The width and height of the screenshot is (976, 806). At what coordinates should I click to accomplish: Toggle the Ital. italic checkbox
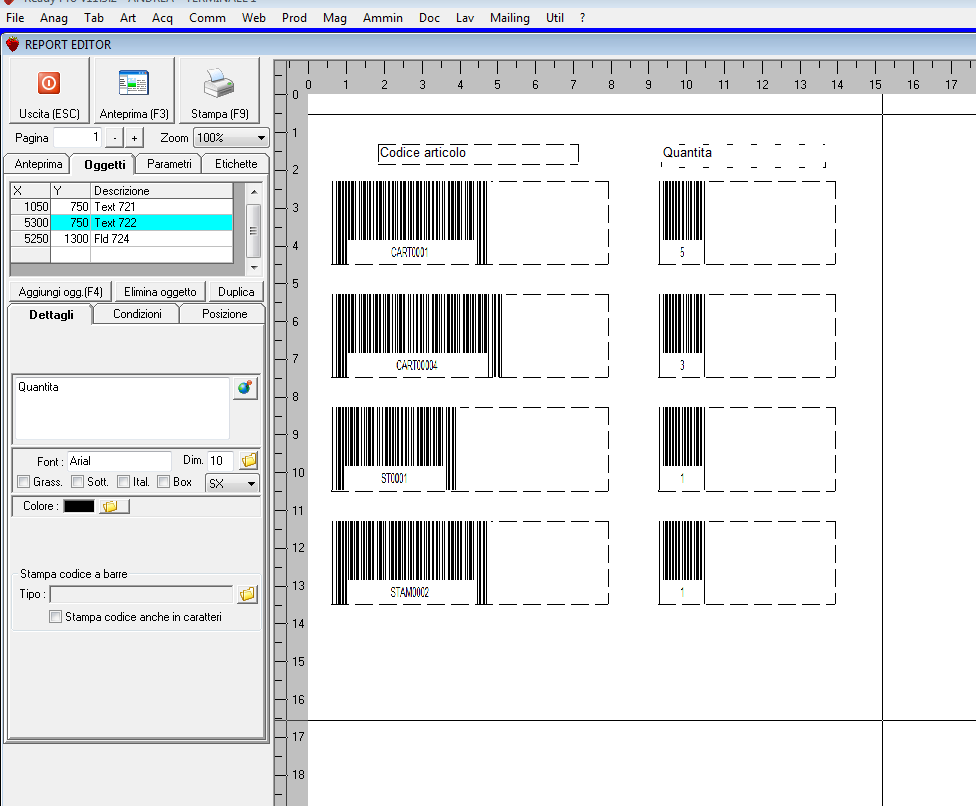pos(123,482)
